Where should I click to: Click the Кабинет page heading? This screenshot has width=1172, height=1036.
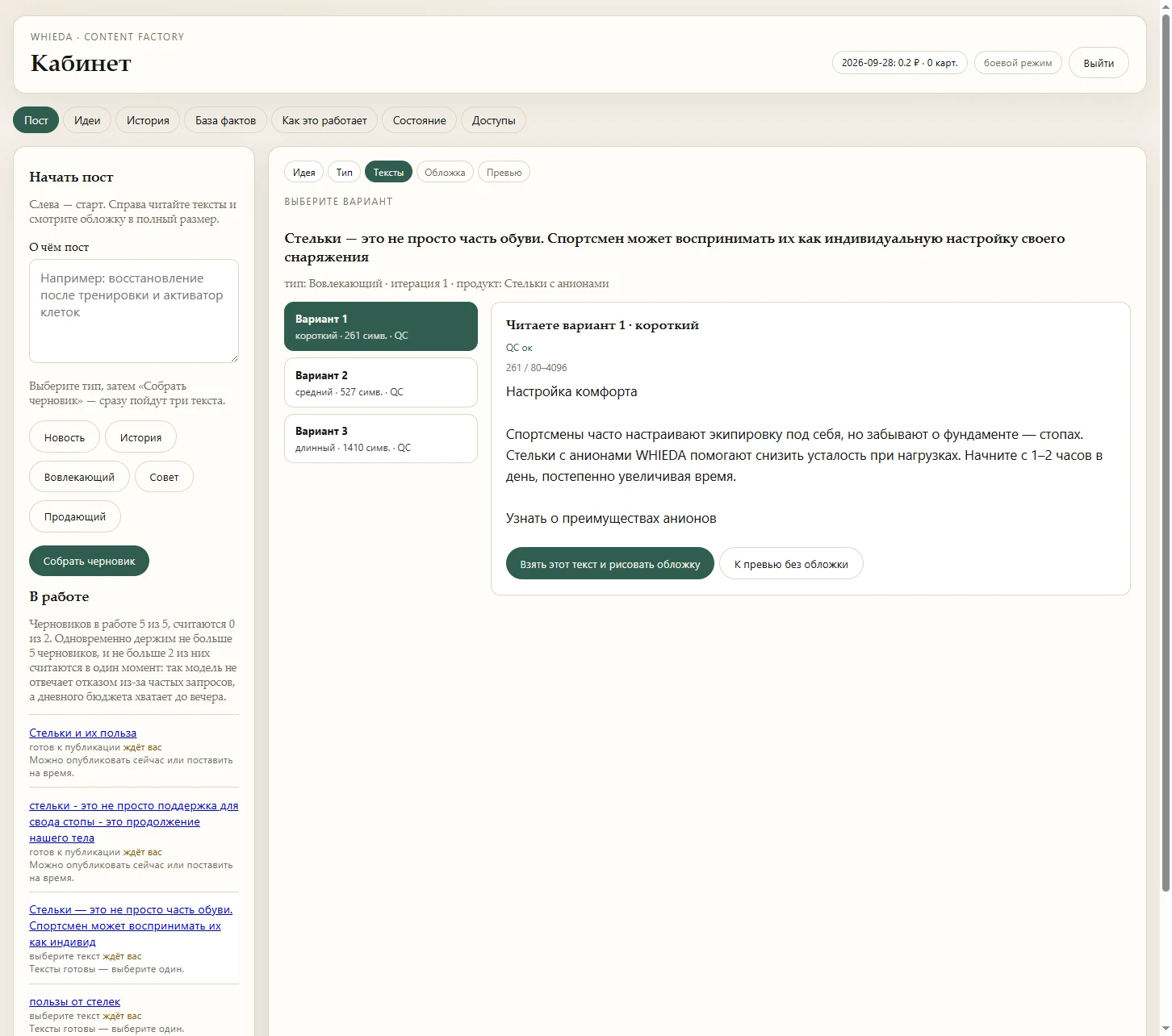click(81, 63)
